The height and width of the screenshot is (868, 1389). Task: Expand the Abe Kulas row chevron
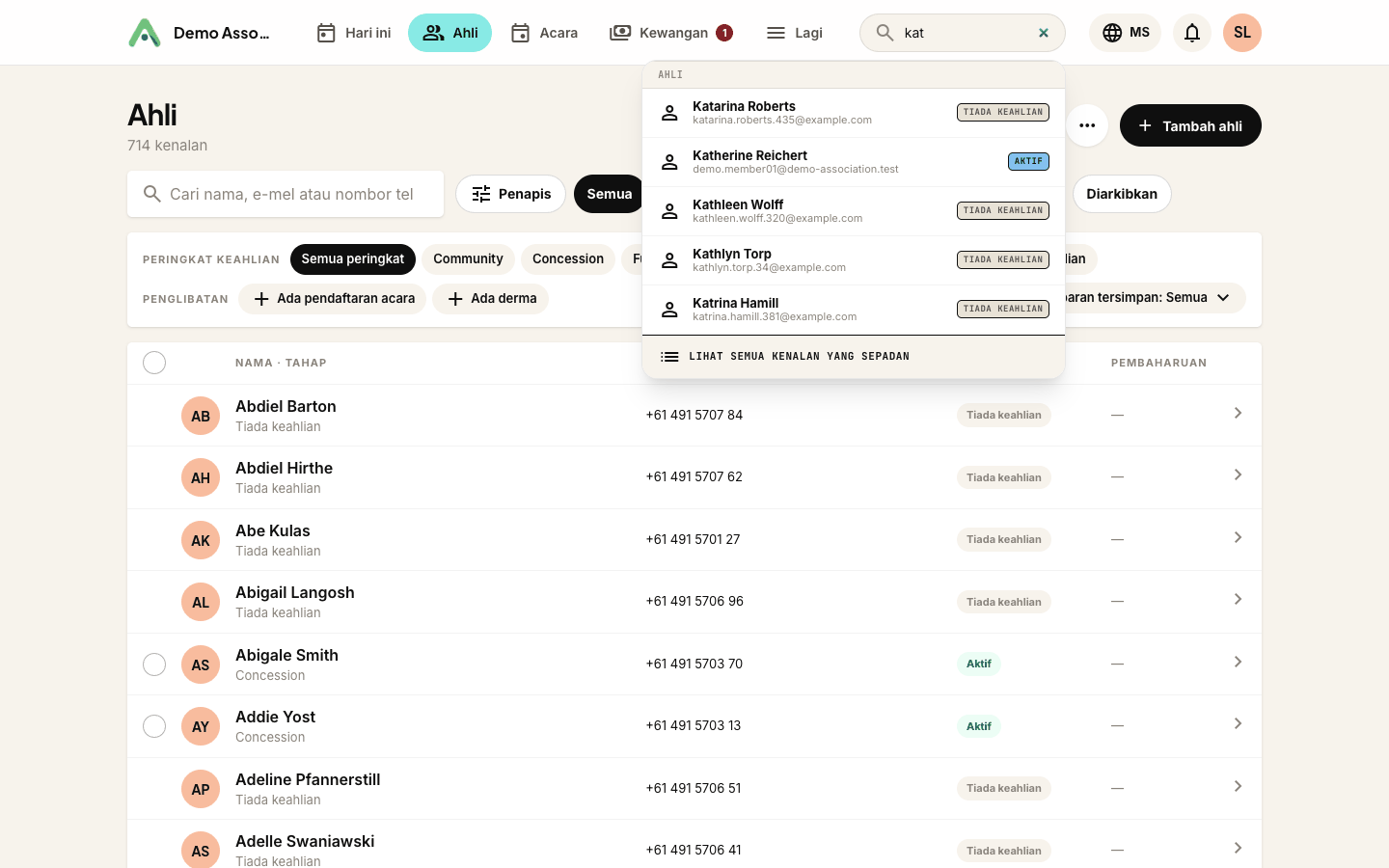pos(1238,537)
